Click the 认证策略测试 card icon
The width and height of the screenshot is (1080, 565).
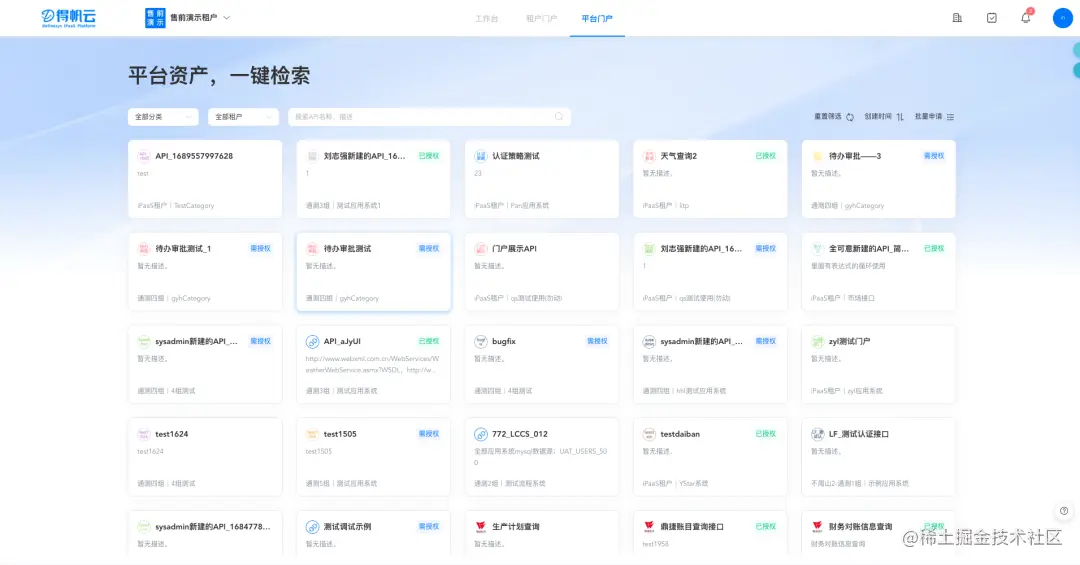point(480,156)
